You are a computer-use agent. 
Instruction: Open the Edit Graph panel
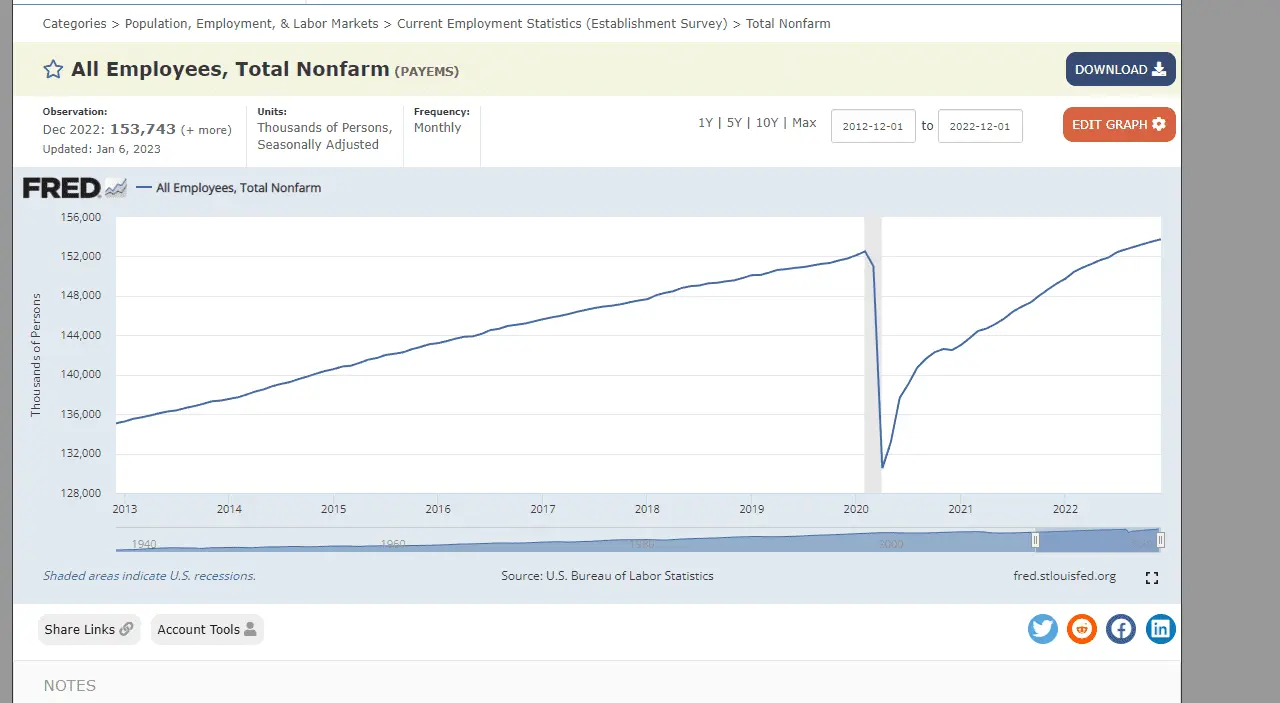pyautogui.click(x=1118, y=125)
